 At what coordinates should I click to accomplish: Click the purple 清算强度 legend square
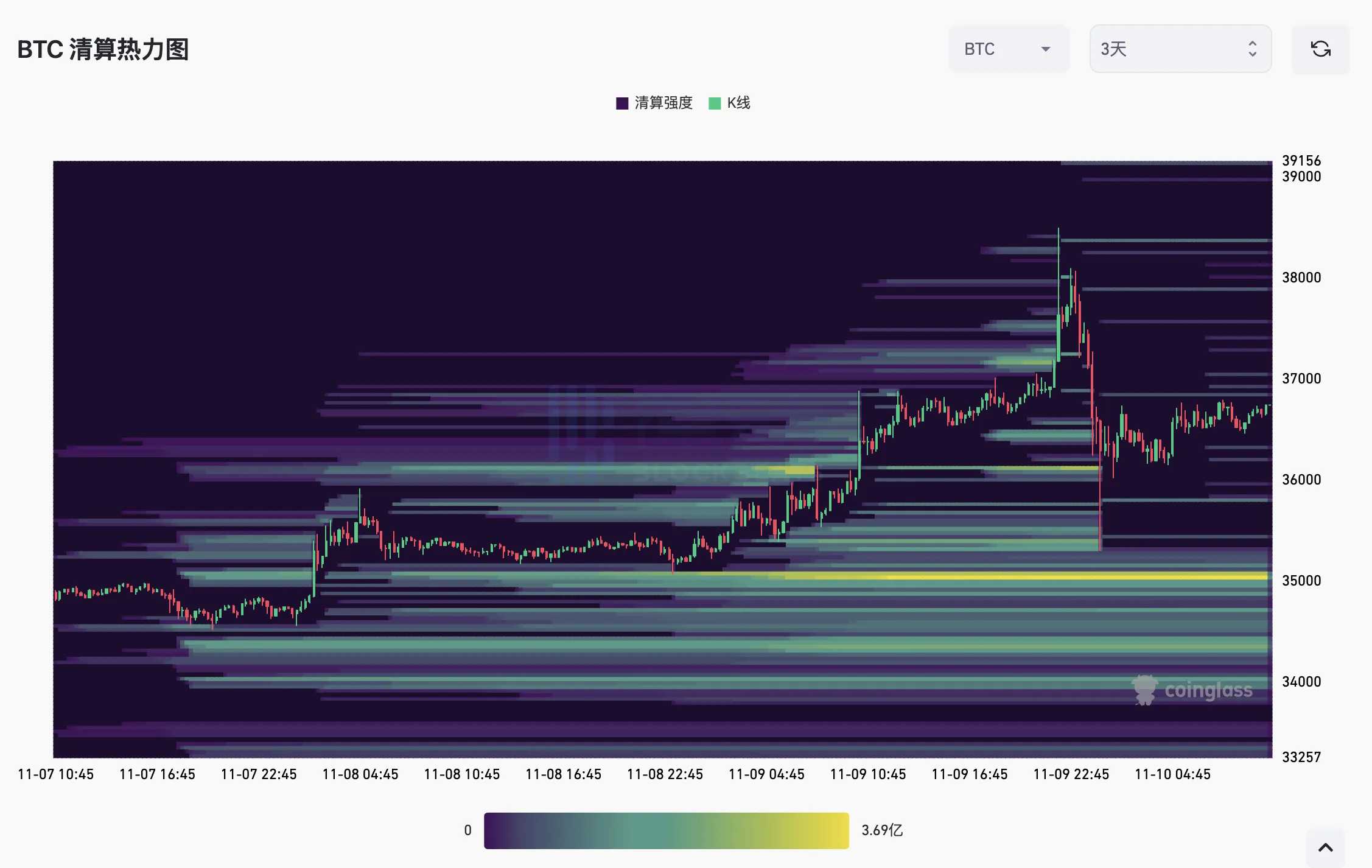[622, 103]
